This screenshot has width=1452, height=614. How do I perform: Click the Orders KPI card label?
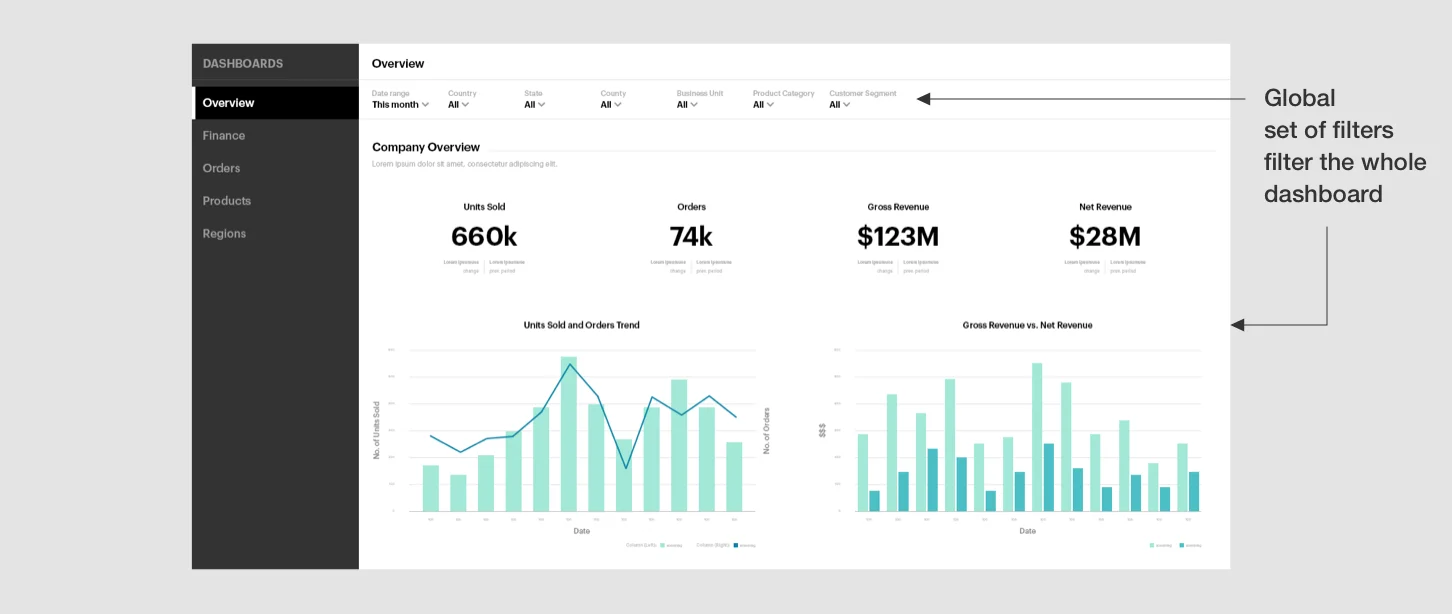(x=691, y=207)
